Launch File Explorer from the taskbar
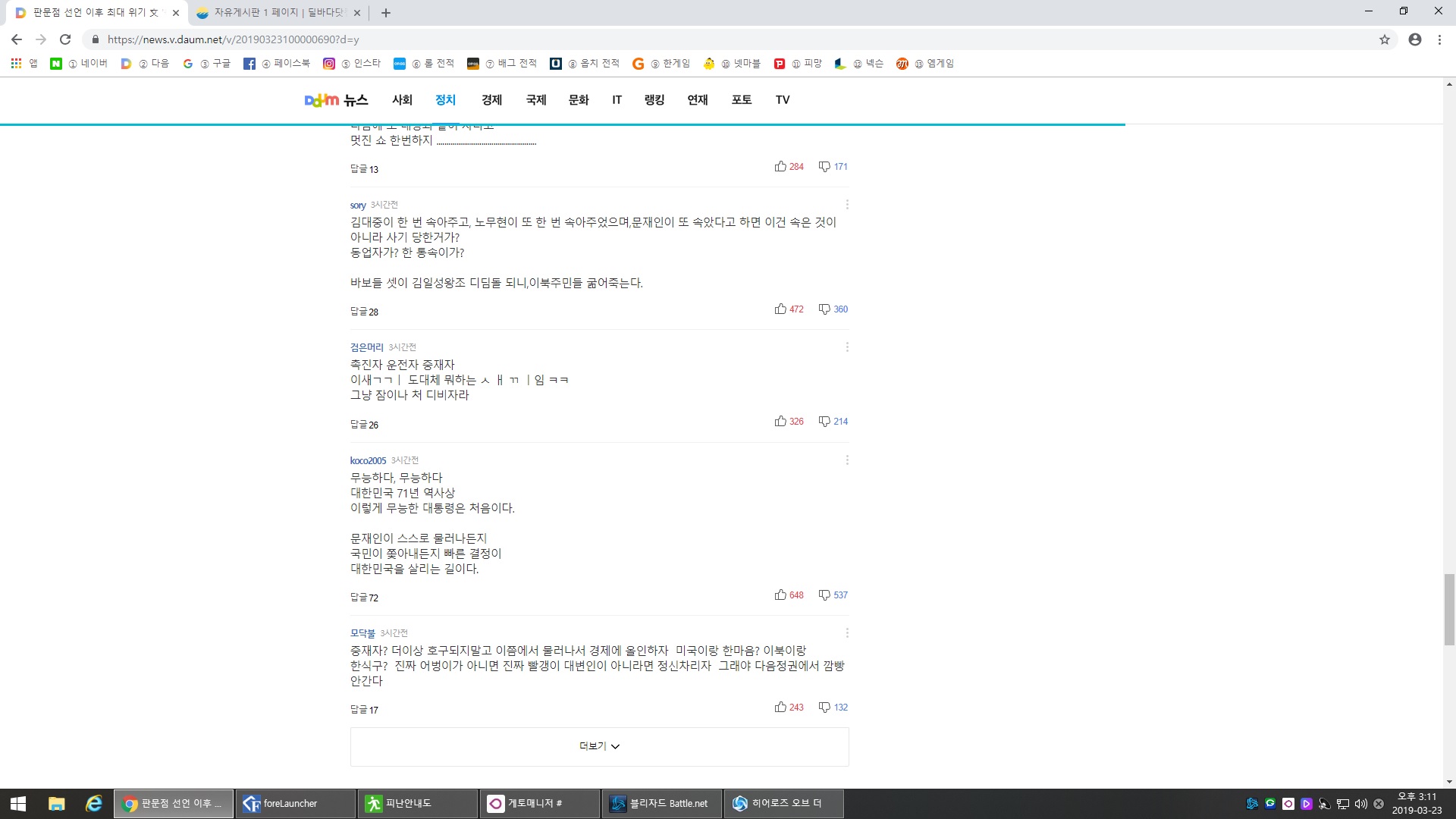The height and width of the screenshot is (819, 1456). (x=57, y=804)
